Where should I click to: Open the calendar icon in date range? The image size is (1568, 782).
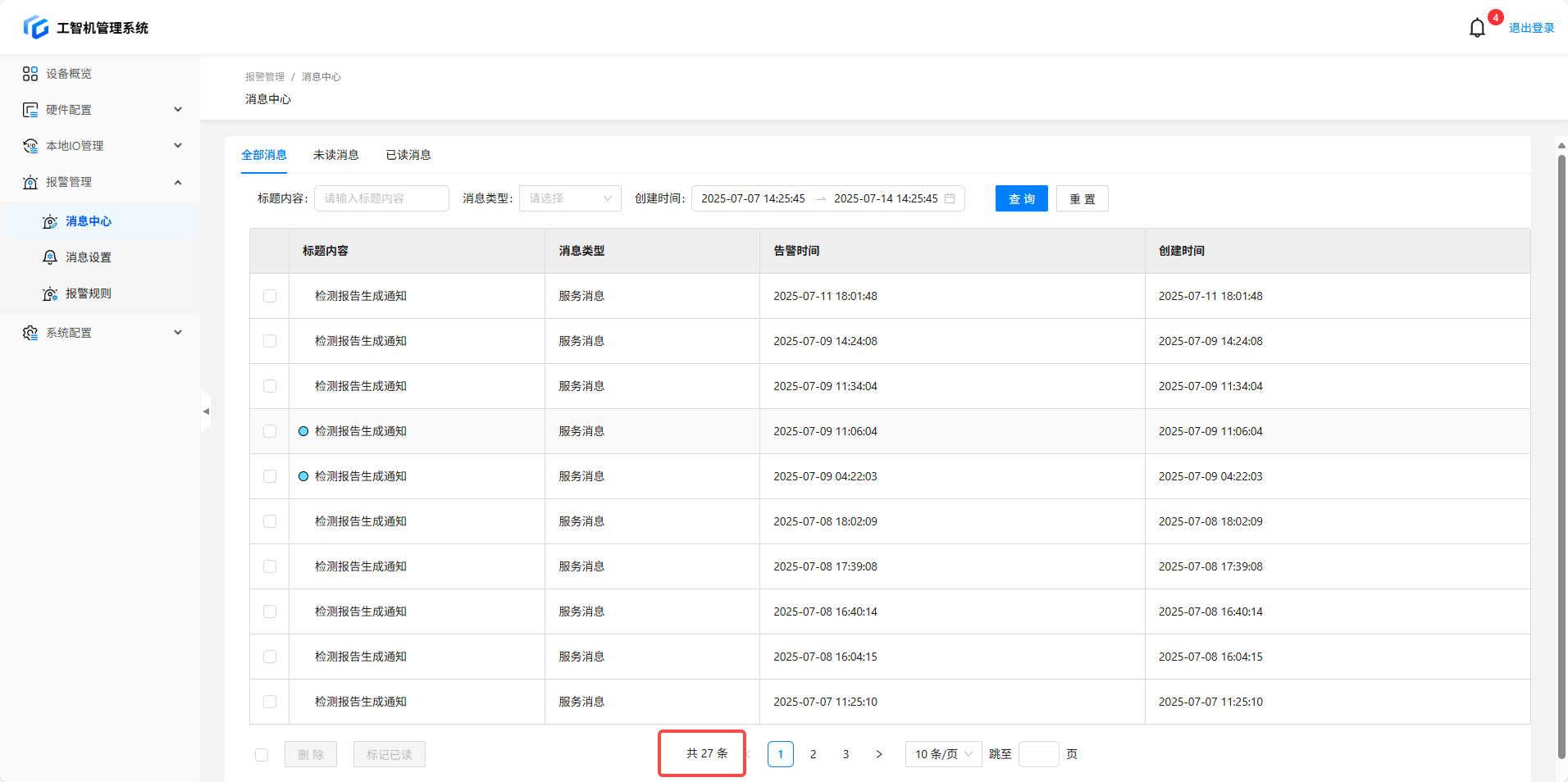tap(950, 198)
